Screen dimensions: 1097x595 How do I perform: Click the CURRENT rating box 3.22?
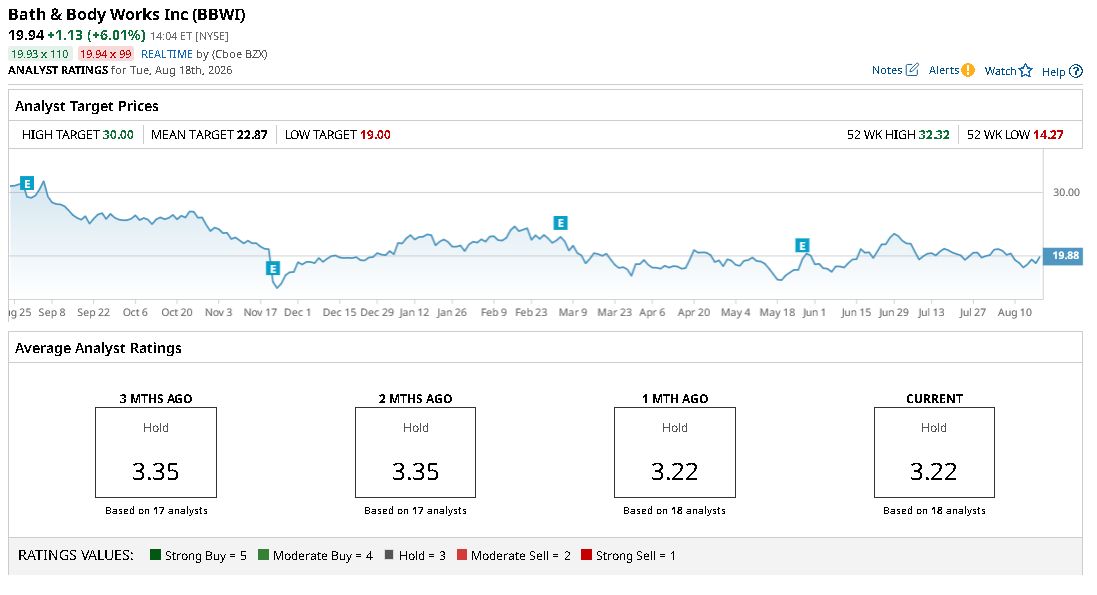[934, 452]
